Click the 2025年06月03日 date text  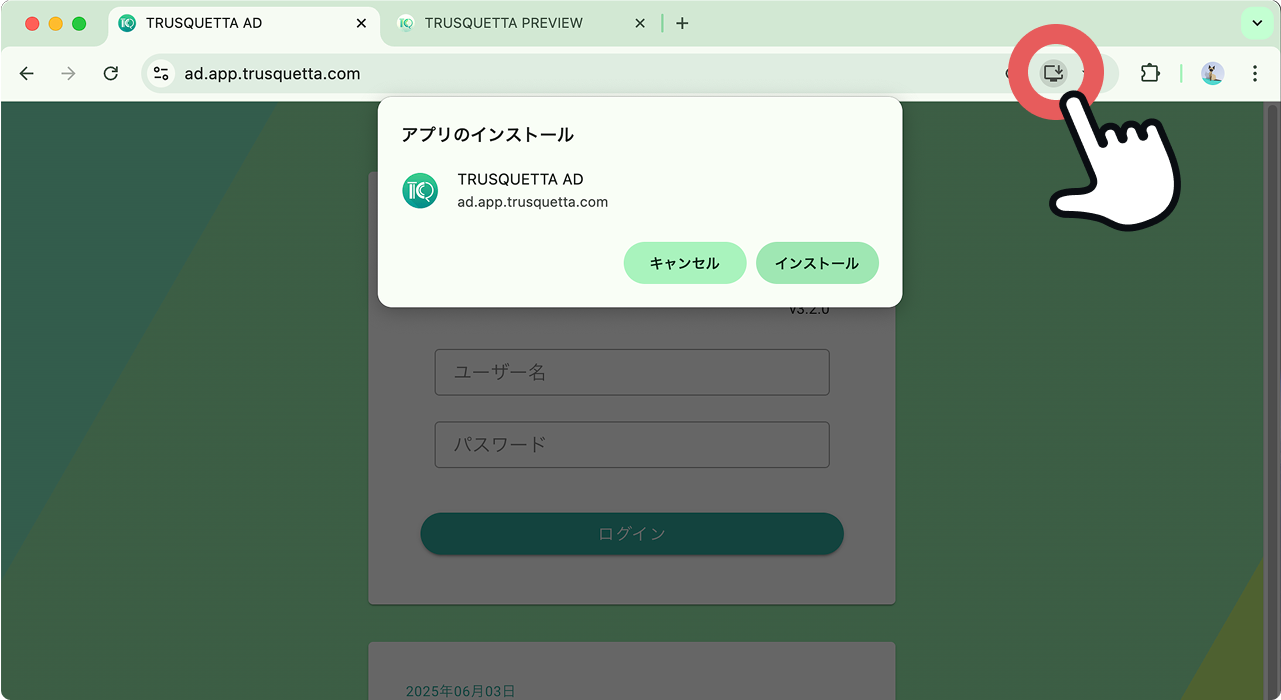click(x=460, y=691)
